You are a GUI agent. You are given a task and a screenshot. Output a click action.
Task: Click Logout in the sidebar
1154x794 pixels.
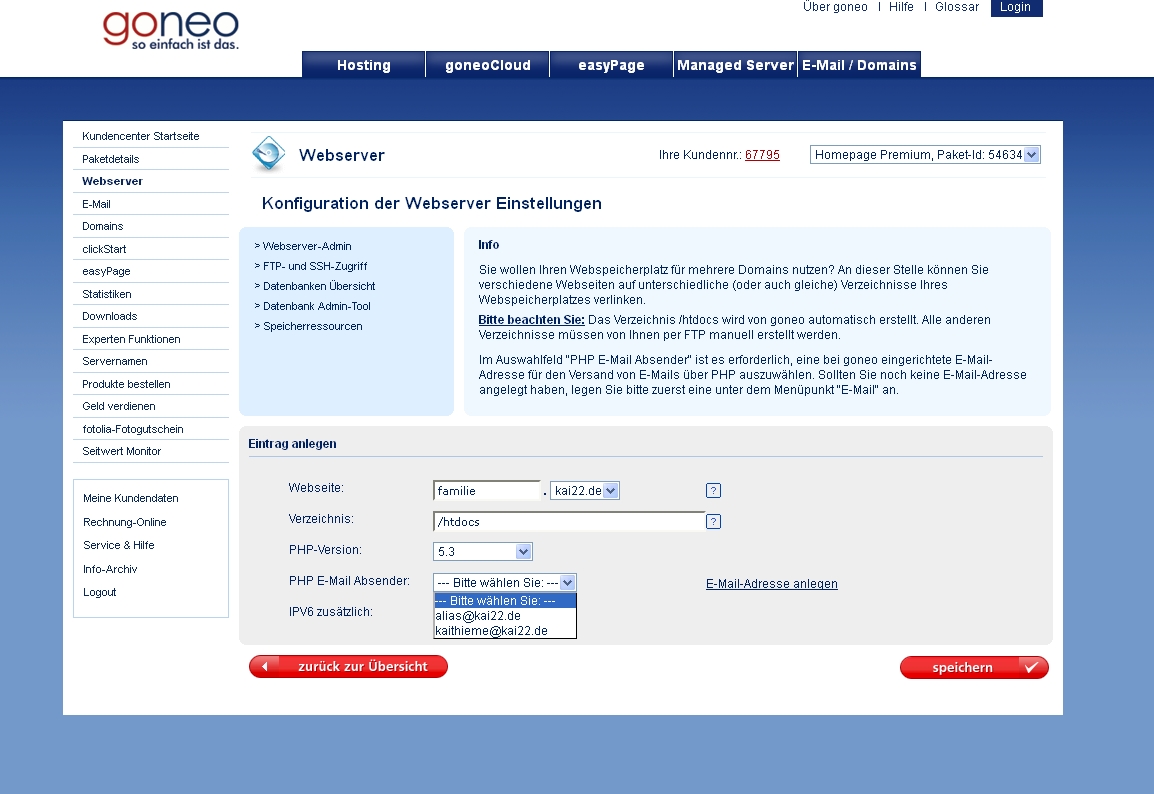(99, 592)
